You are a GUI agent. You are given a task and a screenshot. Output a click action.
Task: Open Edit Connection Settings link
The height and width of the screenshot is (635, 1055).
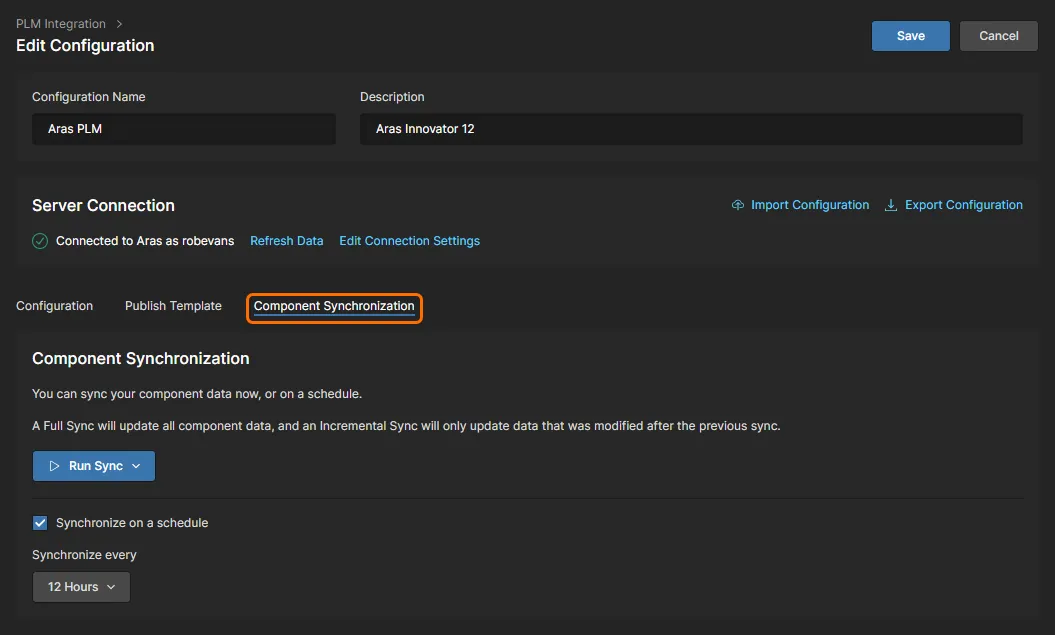click(409, 241)
